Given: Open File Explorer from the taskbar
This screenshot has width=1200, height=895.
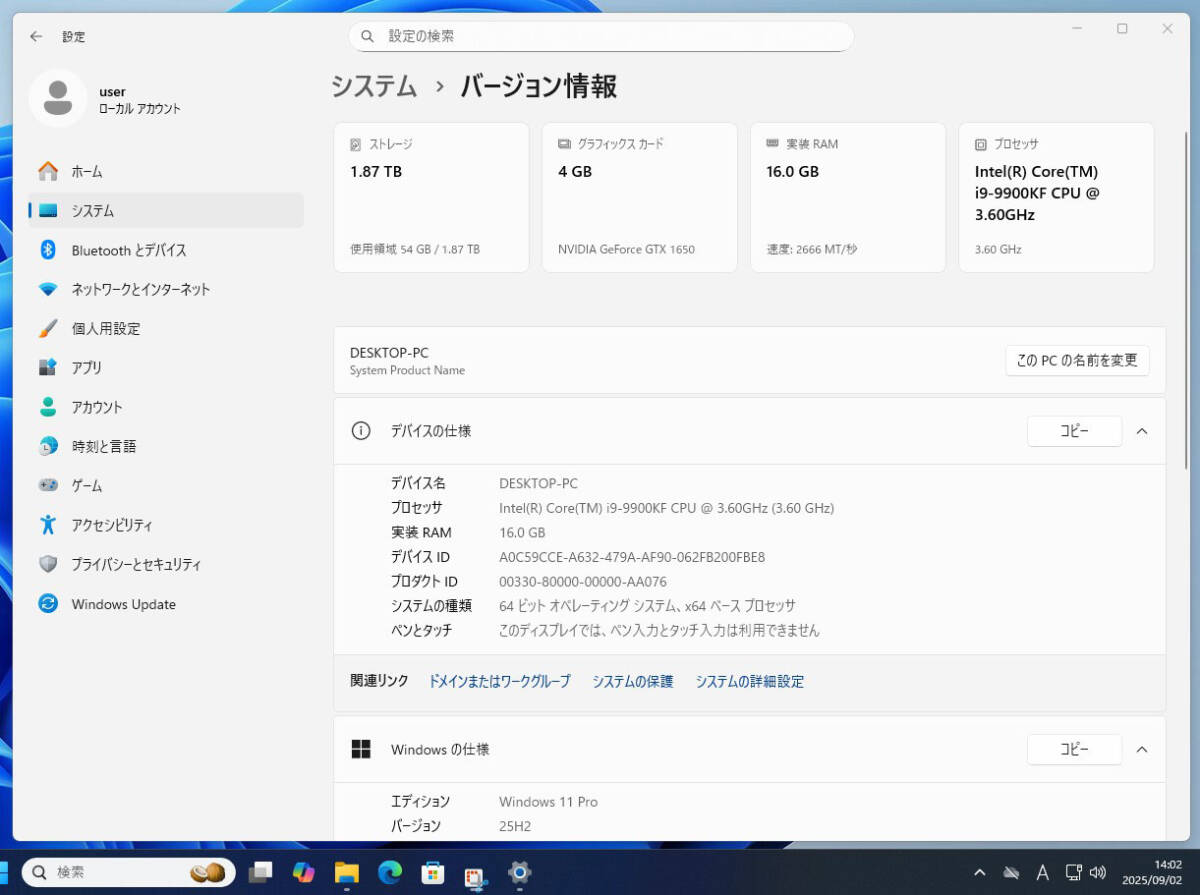Looking at the screenshot, I should 346,872.
